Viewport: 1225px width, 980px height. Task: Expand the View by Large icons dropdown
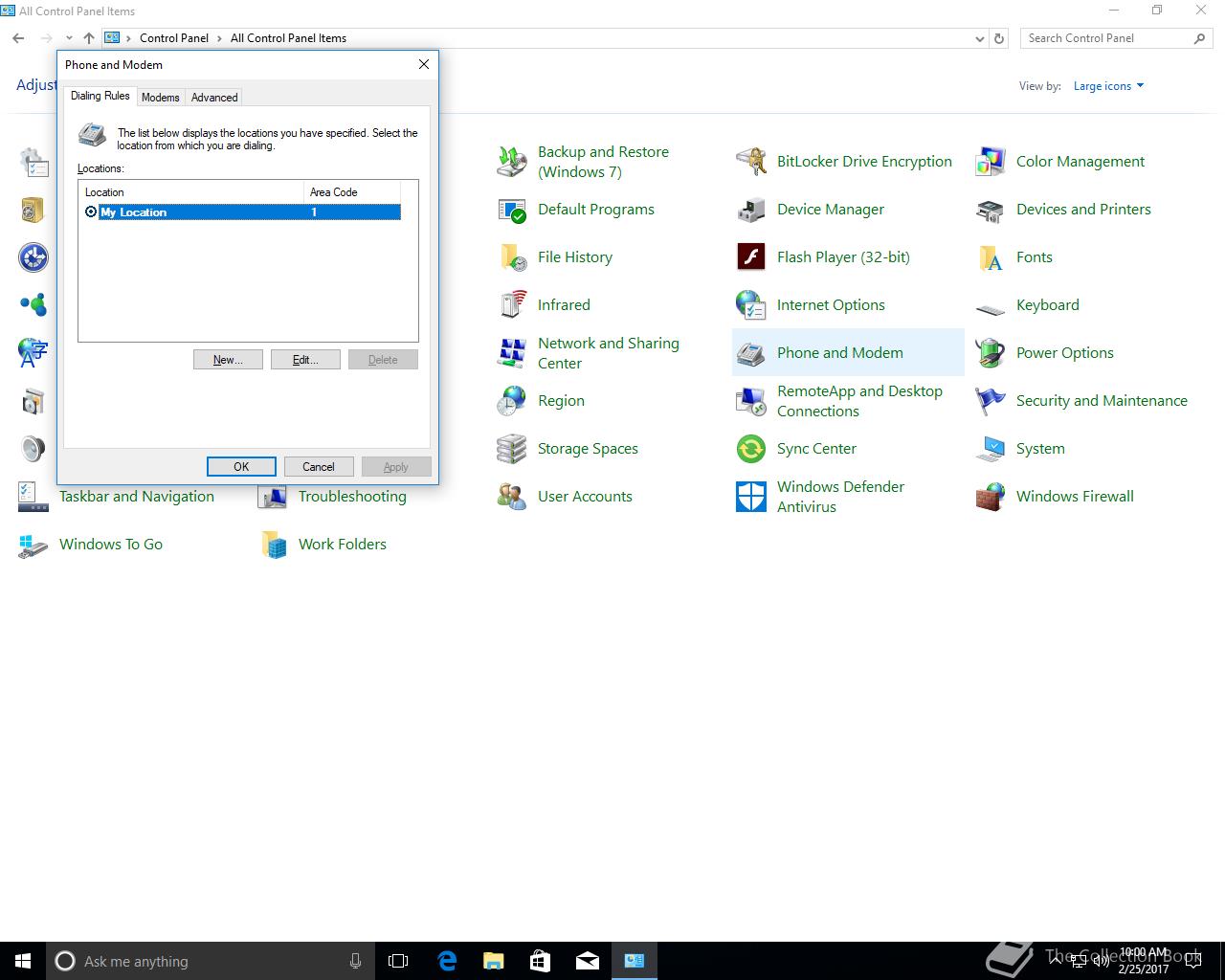pyautogui.click(x=1108, y=86)
